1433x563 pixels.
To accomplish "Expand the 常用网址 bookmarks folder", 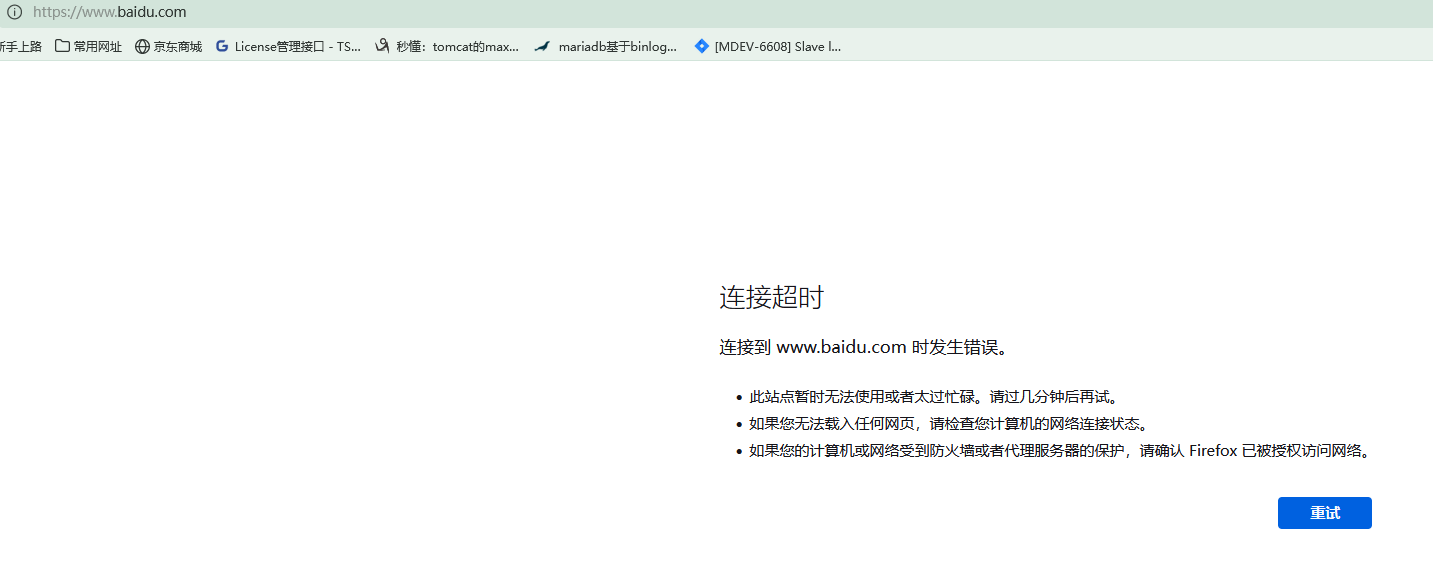I will tap(89, 46).
